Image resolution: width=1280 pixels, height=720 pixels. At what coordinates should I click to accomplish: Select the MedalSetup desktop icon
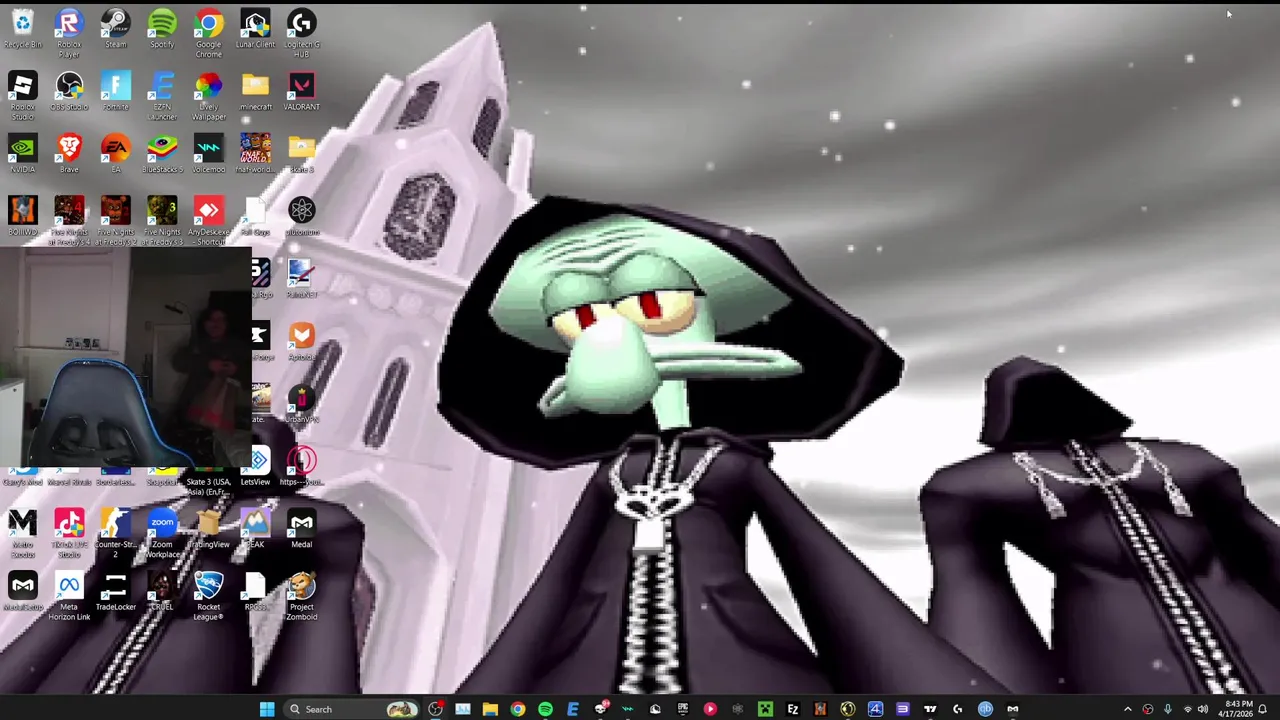(22, 591)
